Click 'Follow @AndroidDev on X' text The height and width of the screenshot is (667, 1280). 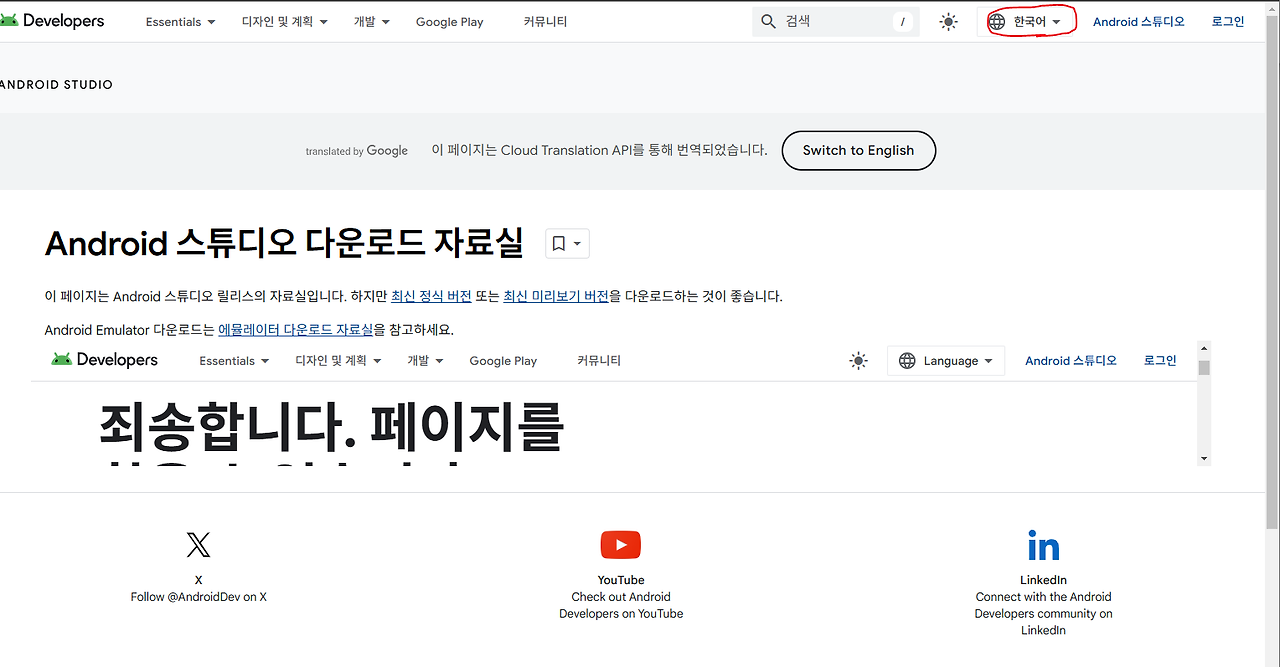point(198,597)
